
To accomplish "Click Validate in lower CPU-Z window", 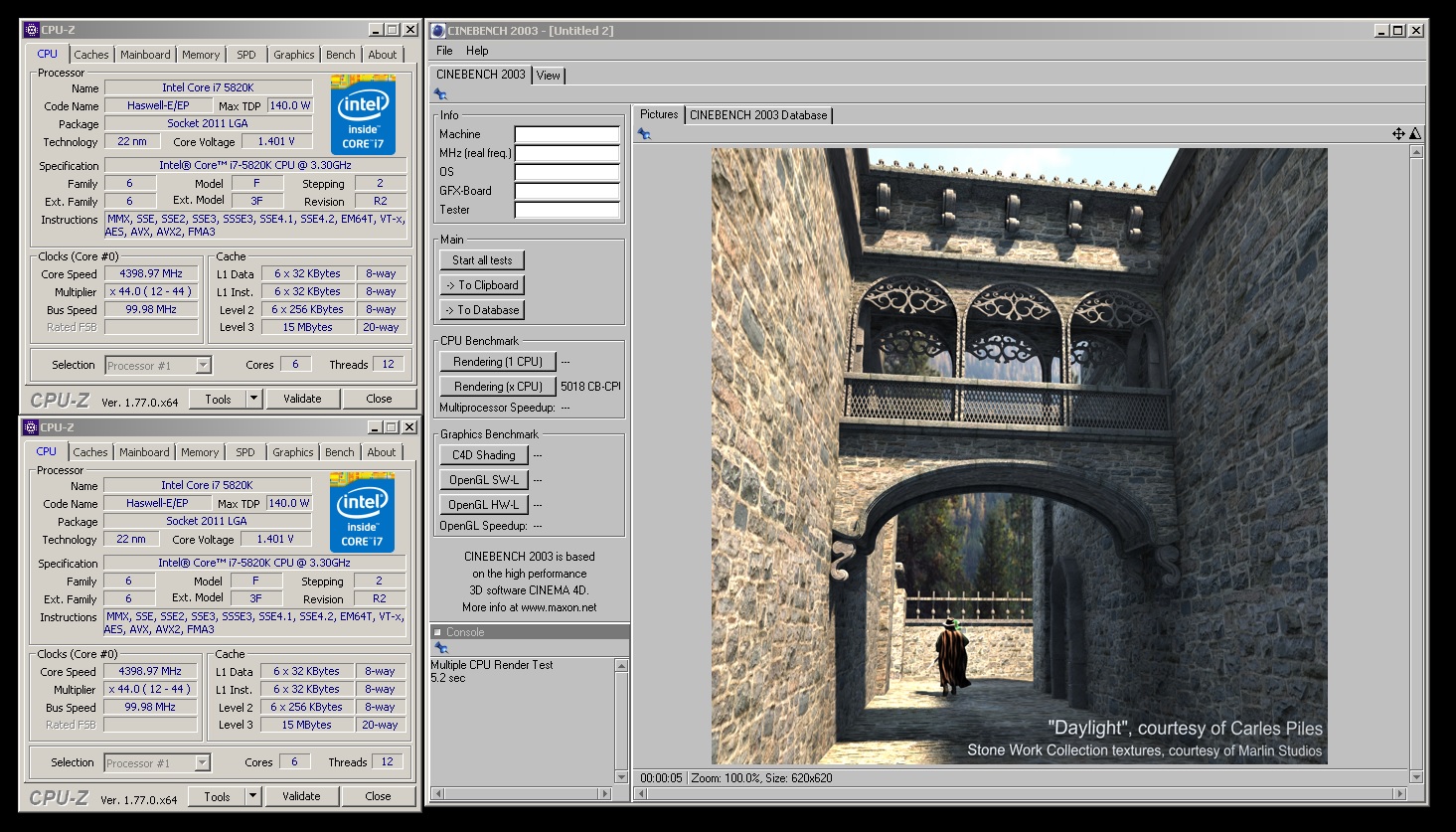I will pyautogui.click(x=301, y=796).
